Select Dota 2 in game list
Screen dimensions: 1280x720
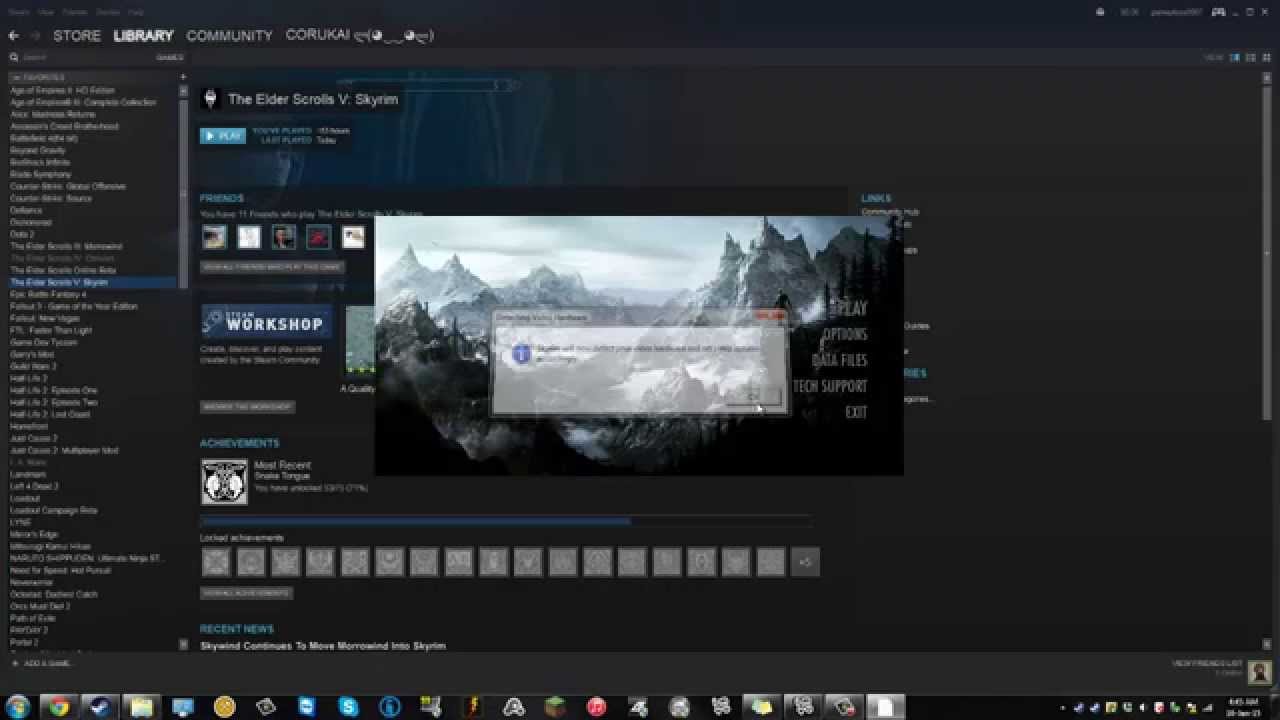(x=22, y=234)
